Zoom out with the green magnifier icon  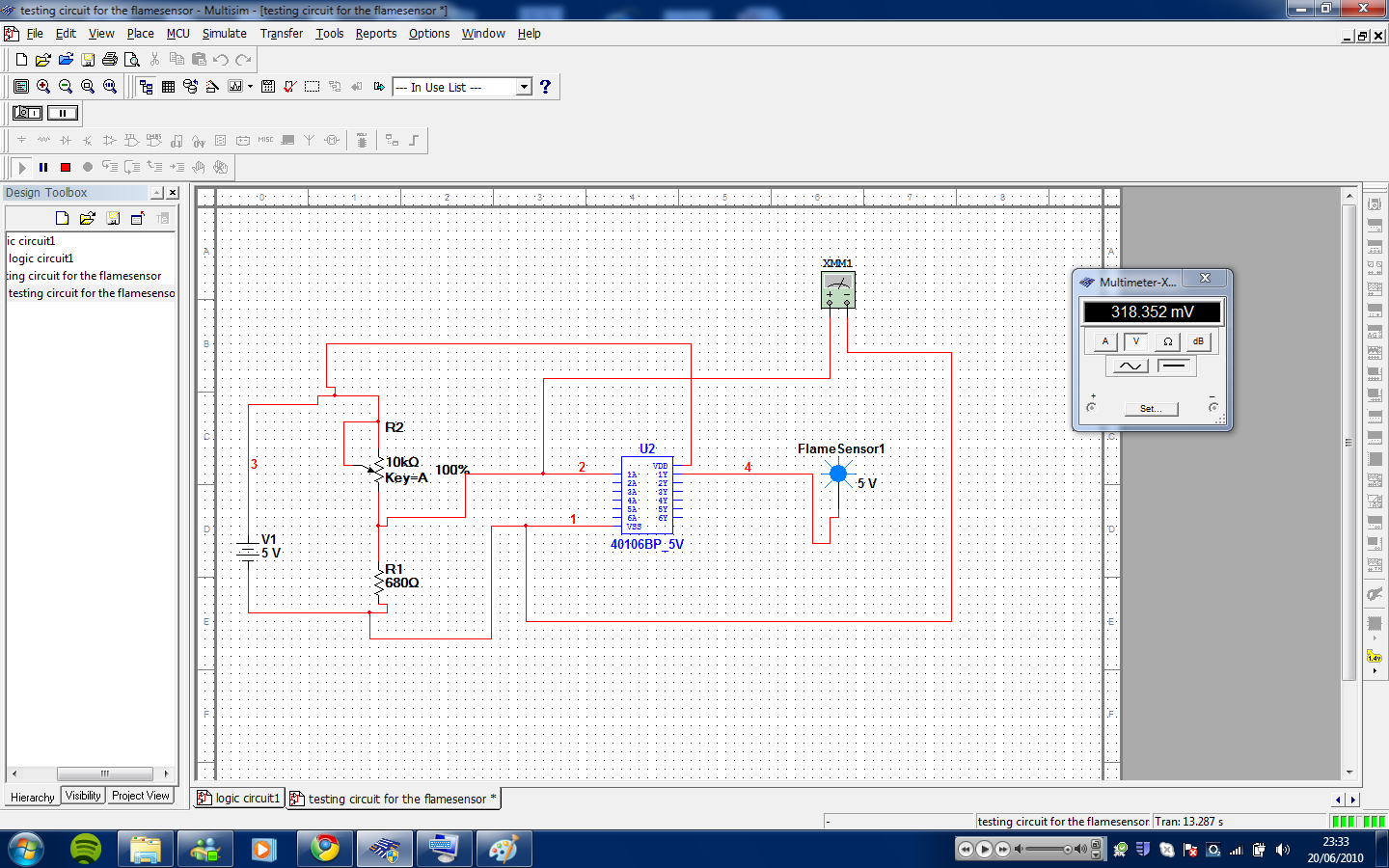point(66,87)
